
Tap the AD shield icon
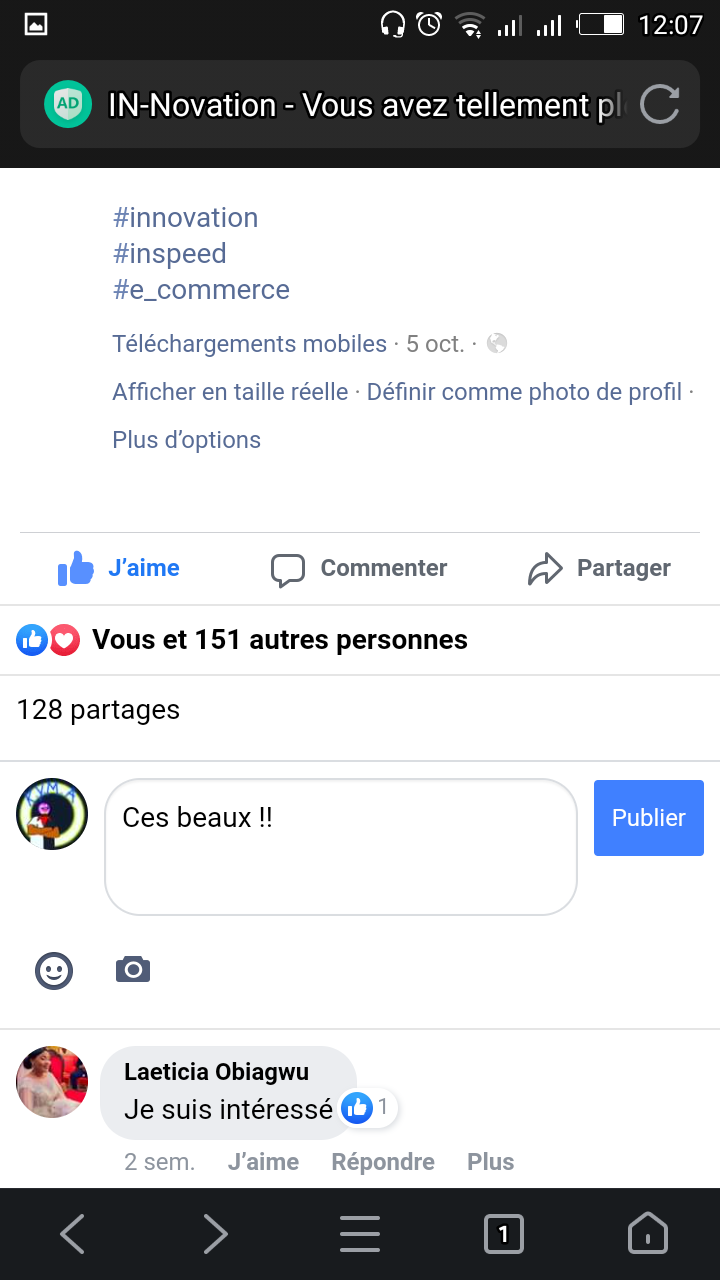pyautogui.click(x=68, y=105)
